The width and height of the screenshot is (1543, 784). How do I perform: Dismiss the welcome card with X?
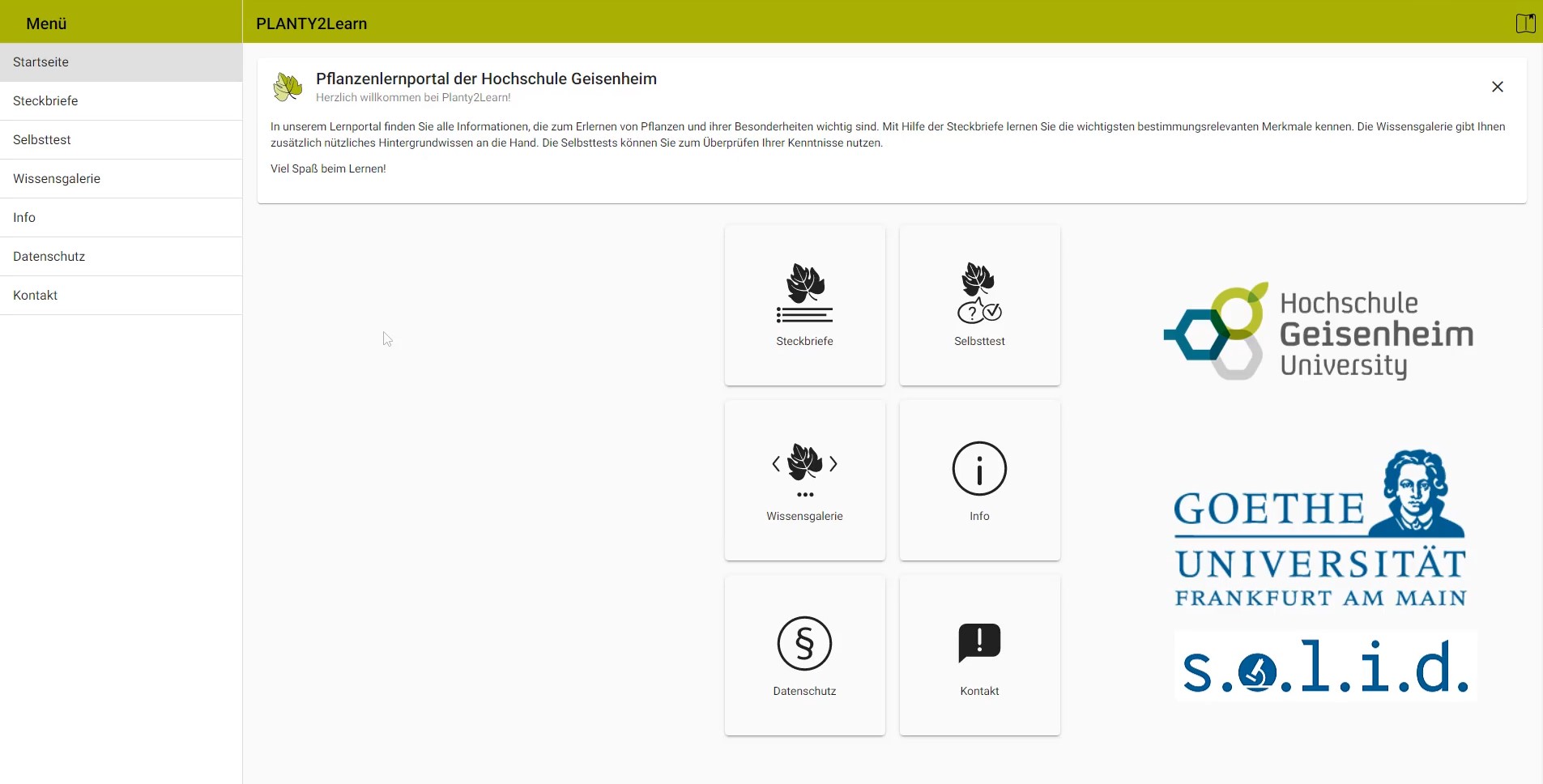point(1497,87)
